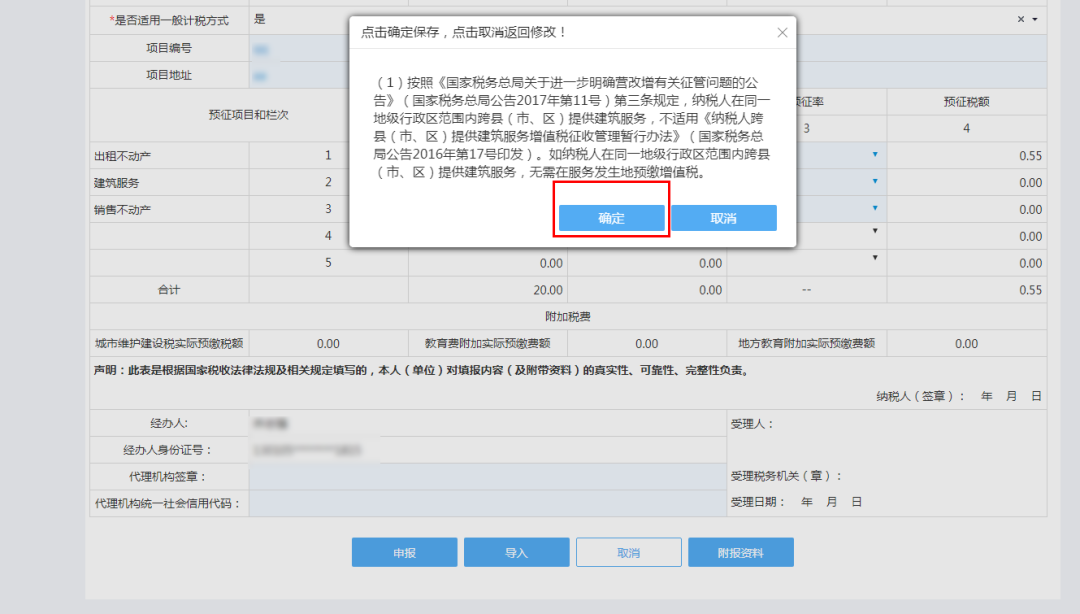Click the 经办人 name field

[488, 423]
